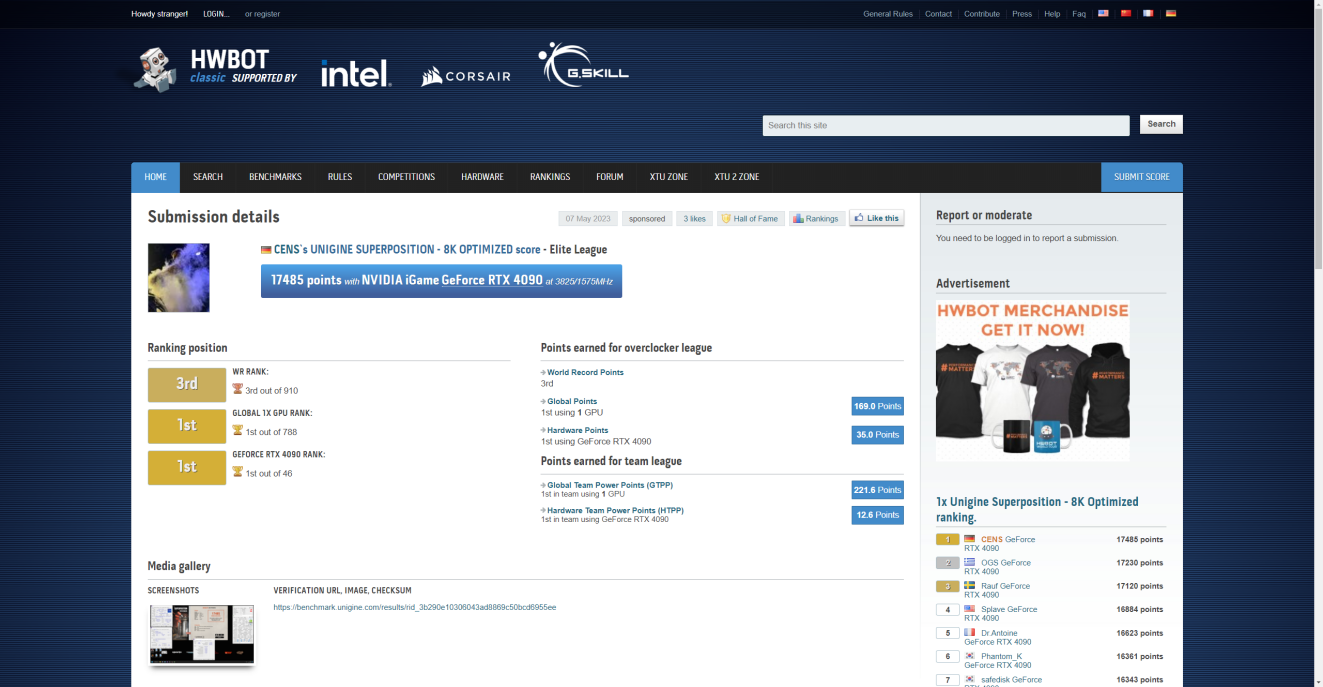The width and height of the screenshot is (1323, 687).
Task: Switch site language via the US flag
Action: [1103, 14]
